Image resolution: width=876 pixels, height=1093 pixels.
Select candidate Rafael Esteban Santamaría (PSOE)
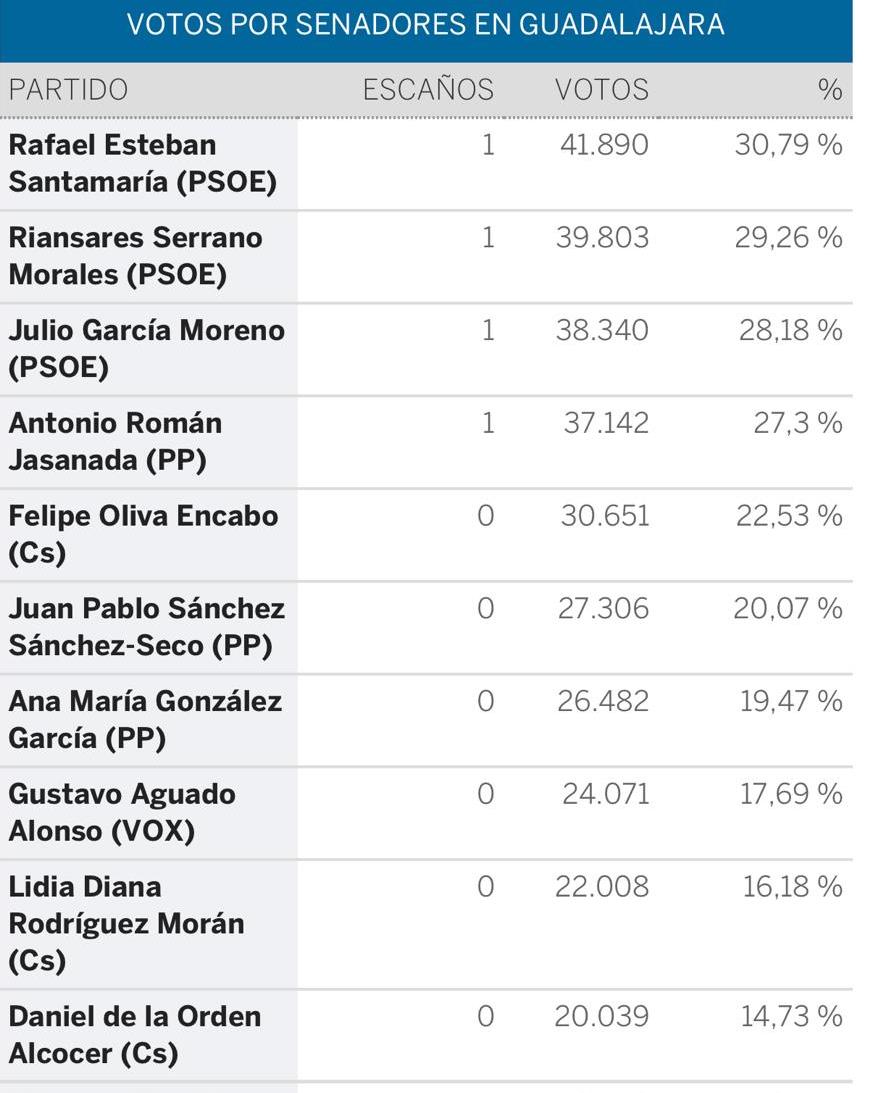pyautogui.click(x=142, y=164)
